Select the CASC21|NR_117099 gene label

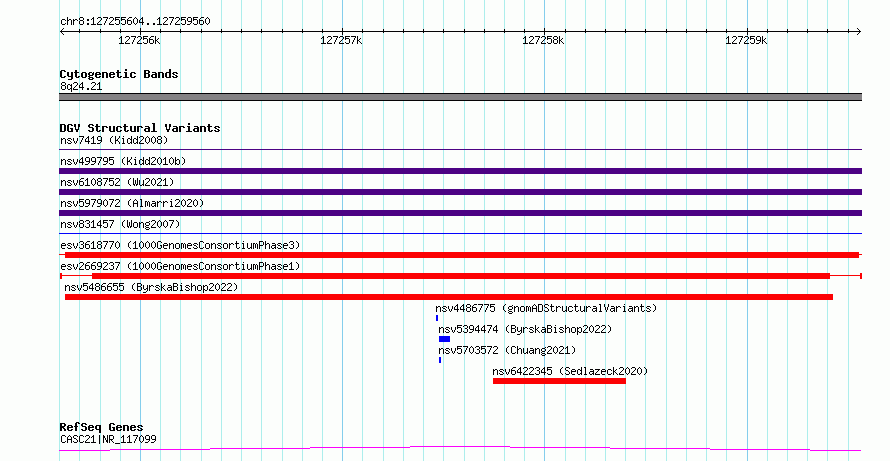pos(108,439)
